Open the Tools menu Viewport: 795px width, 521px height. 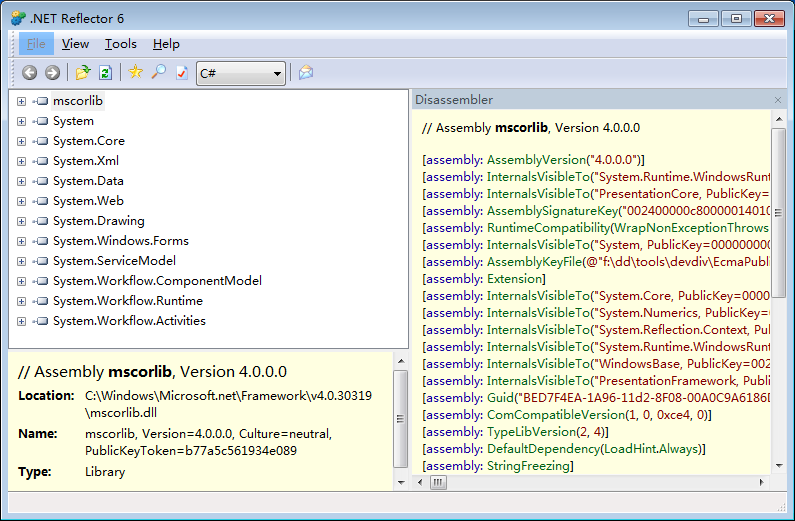point(121,44)
